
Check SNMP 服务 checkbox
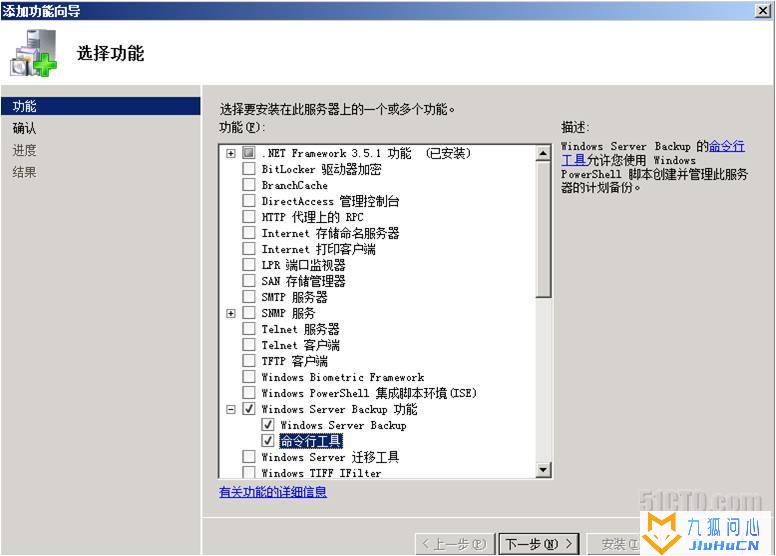click(x=249, y=313)
